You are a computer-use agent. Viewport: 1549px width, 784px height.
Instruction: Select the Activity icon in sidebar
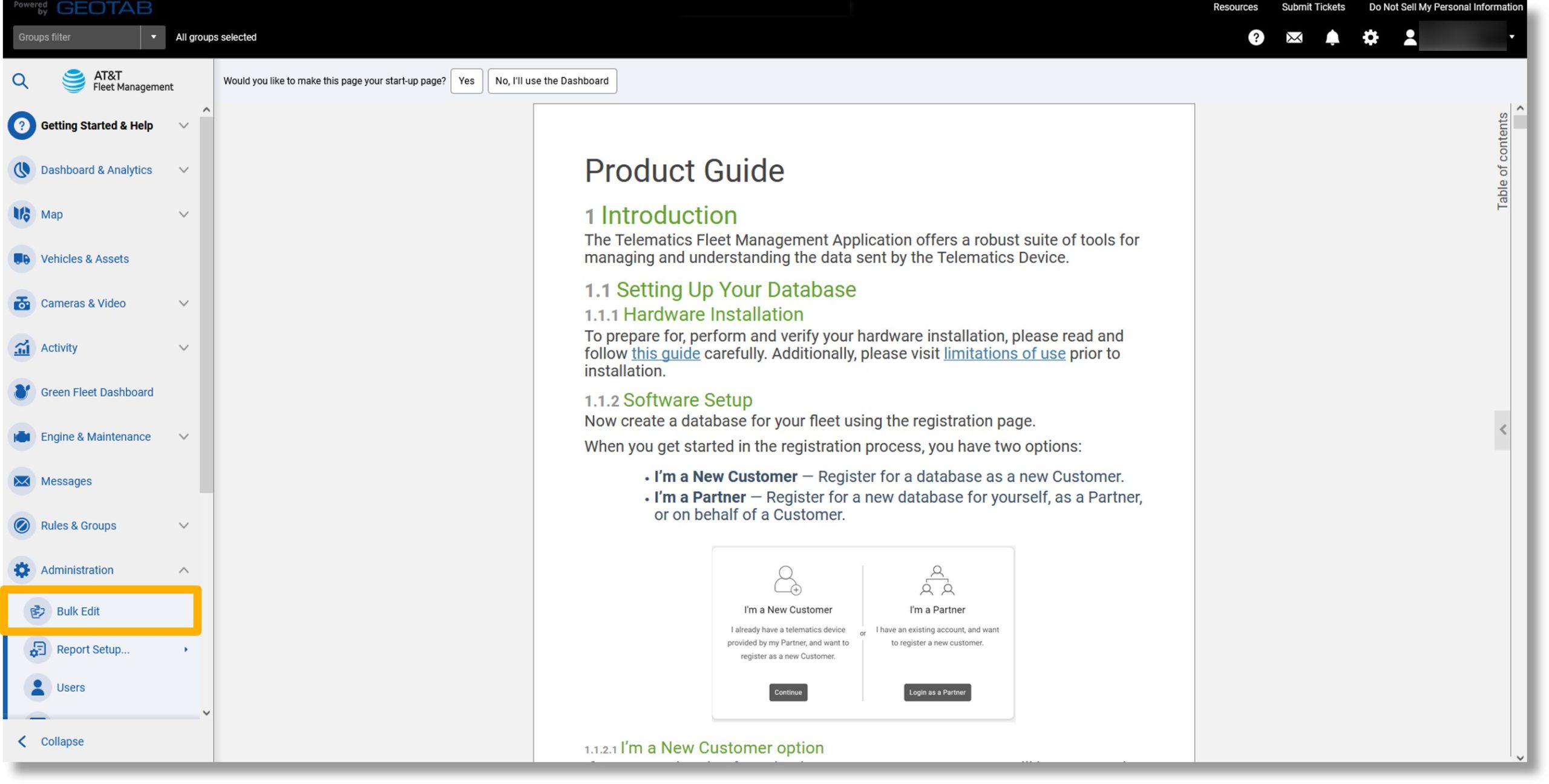coord(21,347)
